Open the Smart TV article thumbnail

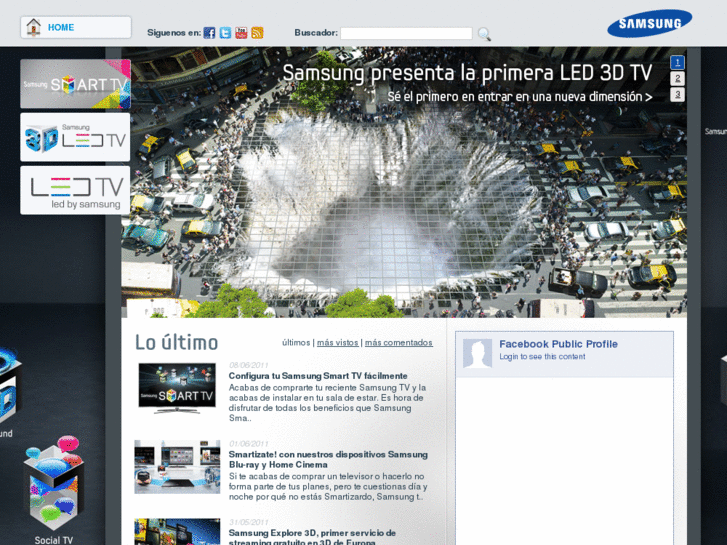(x=177, y=388)
